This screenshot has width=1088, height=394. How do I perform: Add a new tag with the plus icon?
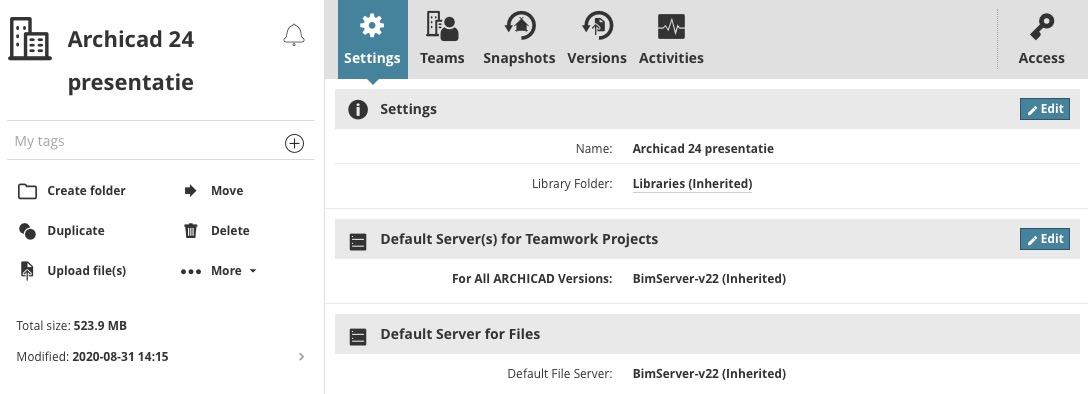294,144
